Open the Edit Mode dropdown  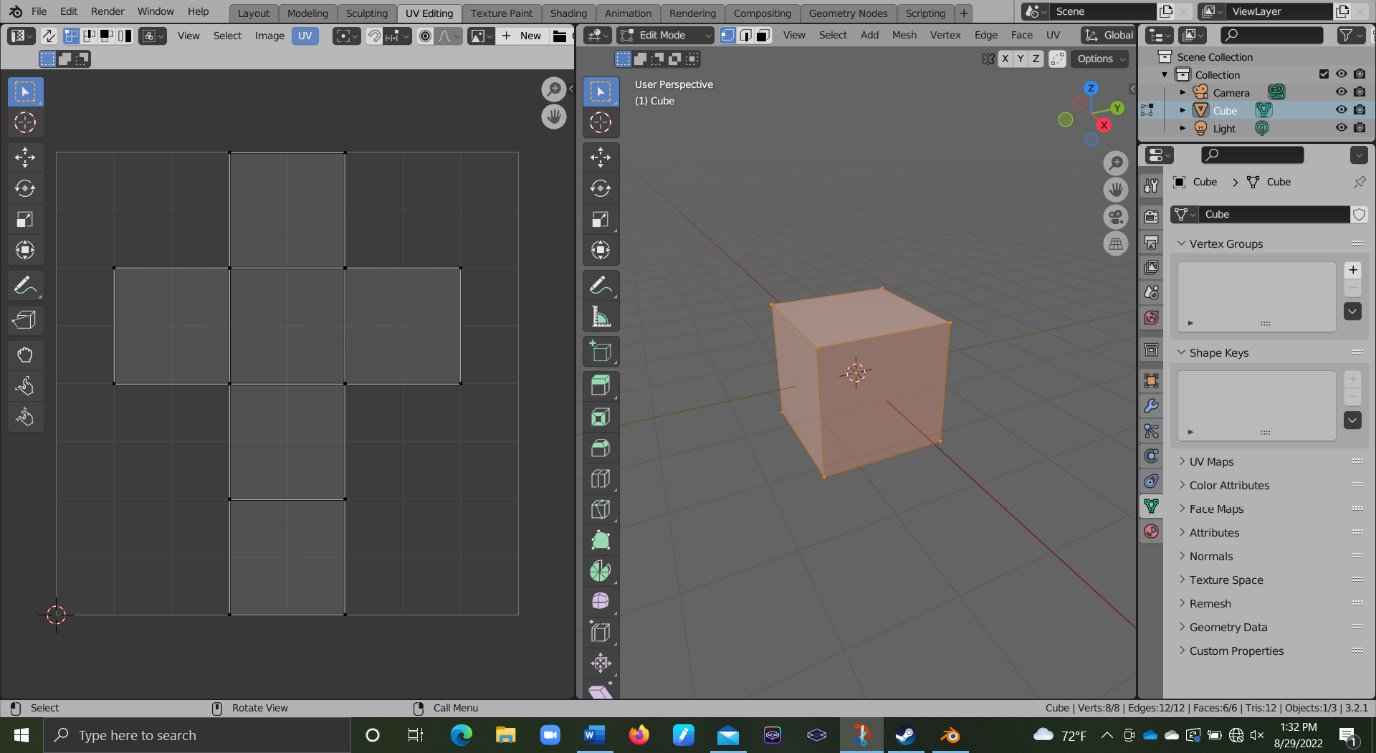tap(665, 35)
